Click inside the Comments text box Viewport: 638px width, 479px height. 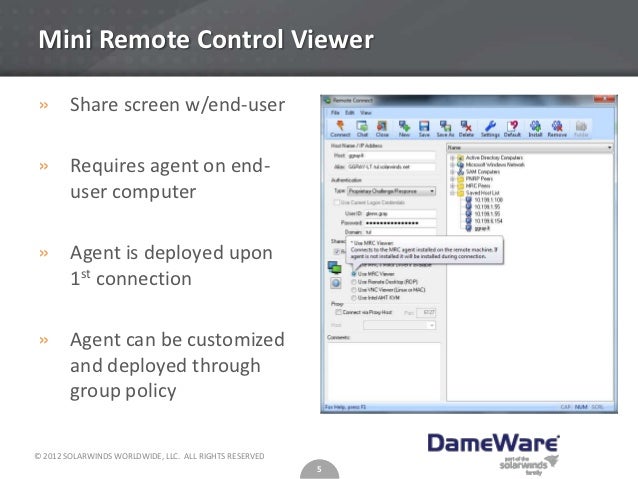click(x=384, y=372)
